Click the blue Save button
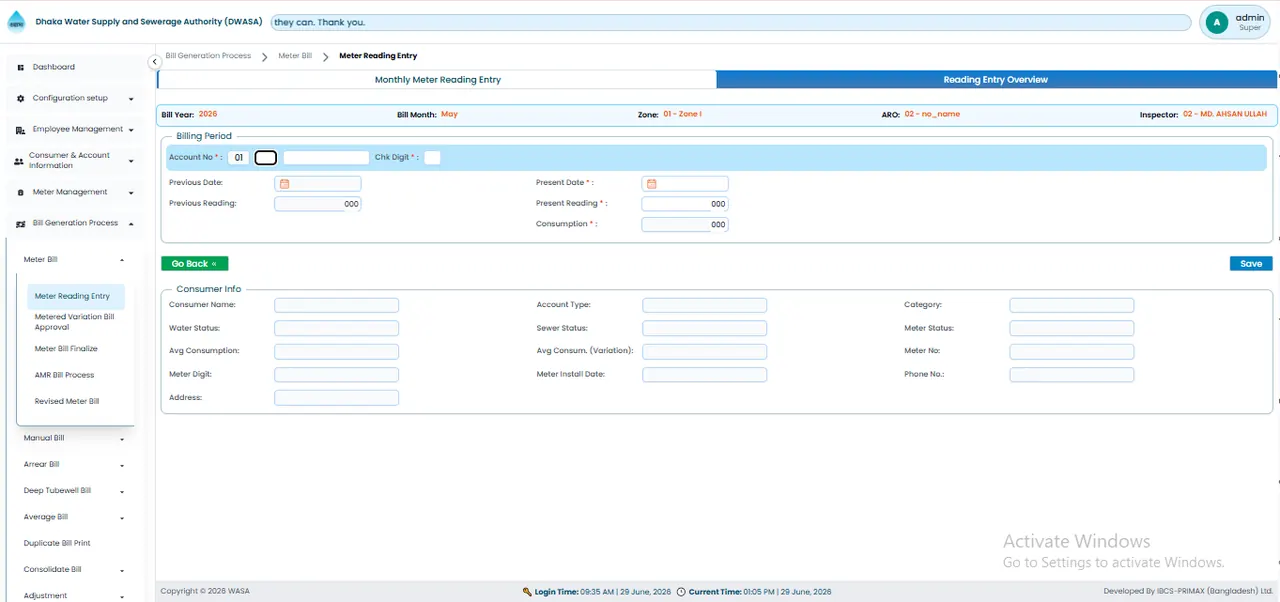 (1251, 264)
